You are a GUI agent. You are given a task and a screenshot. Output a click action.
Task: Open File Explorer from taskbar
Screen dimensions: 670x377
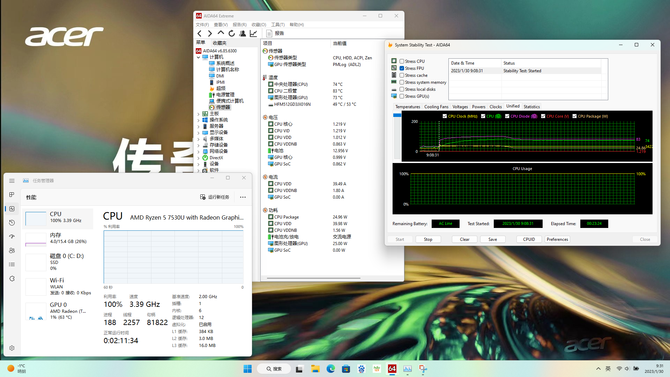[x=315, y=369]
